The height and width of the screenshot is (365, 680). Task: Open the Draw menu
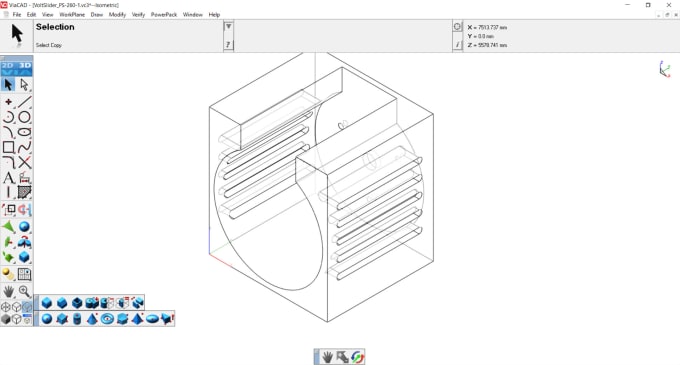point(97,15)
